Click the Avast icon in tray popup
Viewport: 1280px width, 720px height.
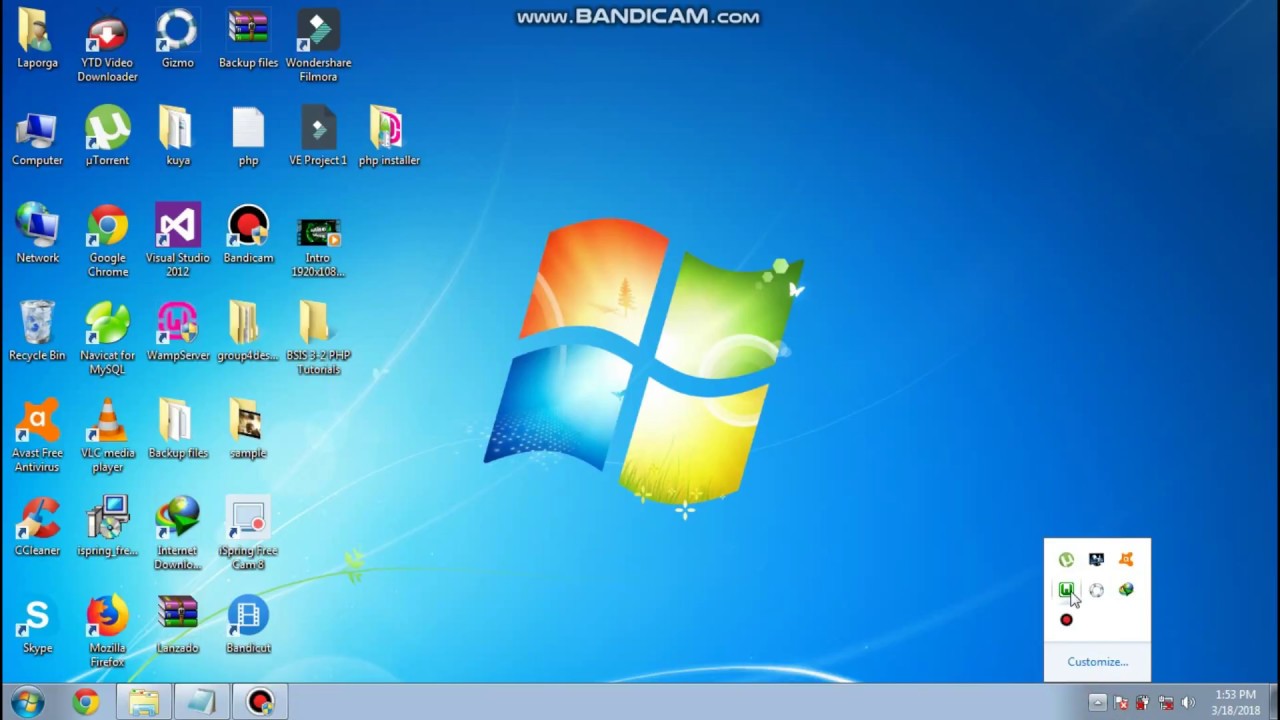click(1126, 560)
